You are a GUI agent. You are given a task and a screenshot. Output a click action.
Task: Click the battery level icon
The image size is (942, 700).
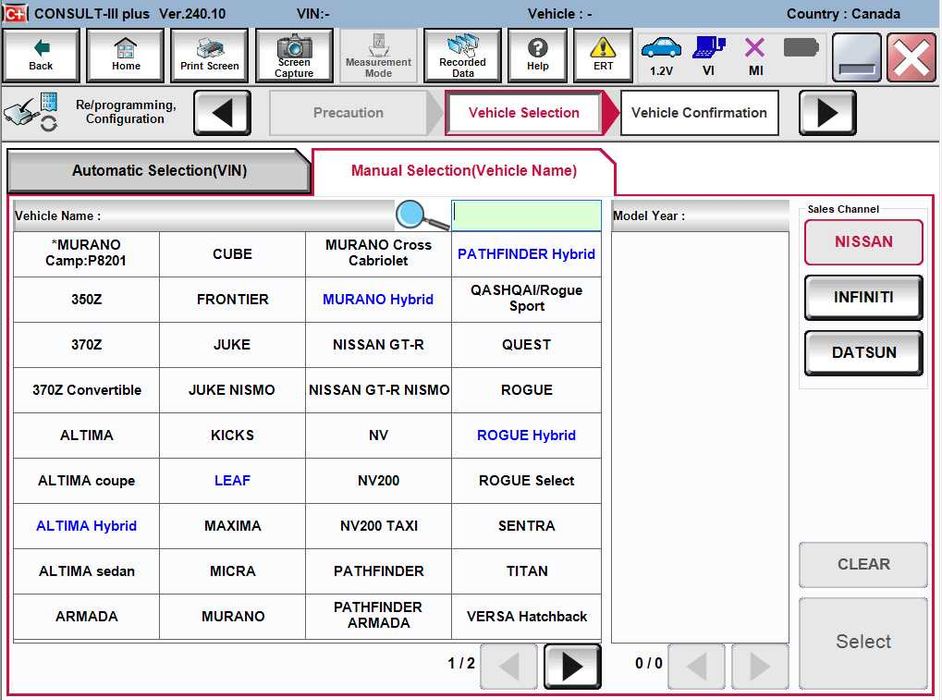pos(801,47)
